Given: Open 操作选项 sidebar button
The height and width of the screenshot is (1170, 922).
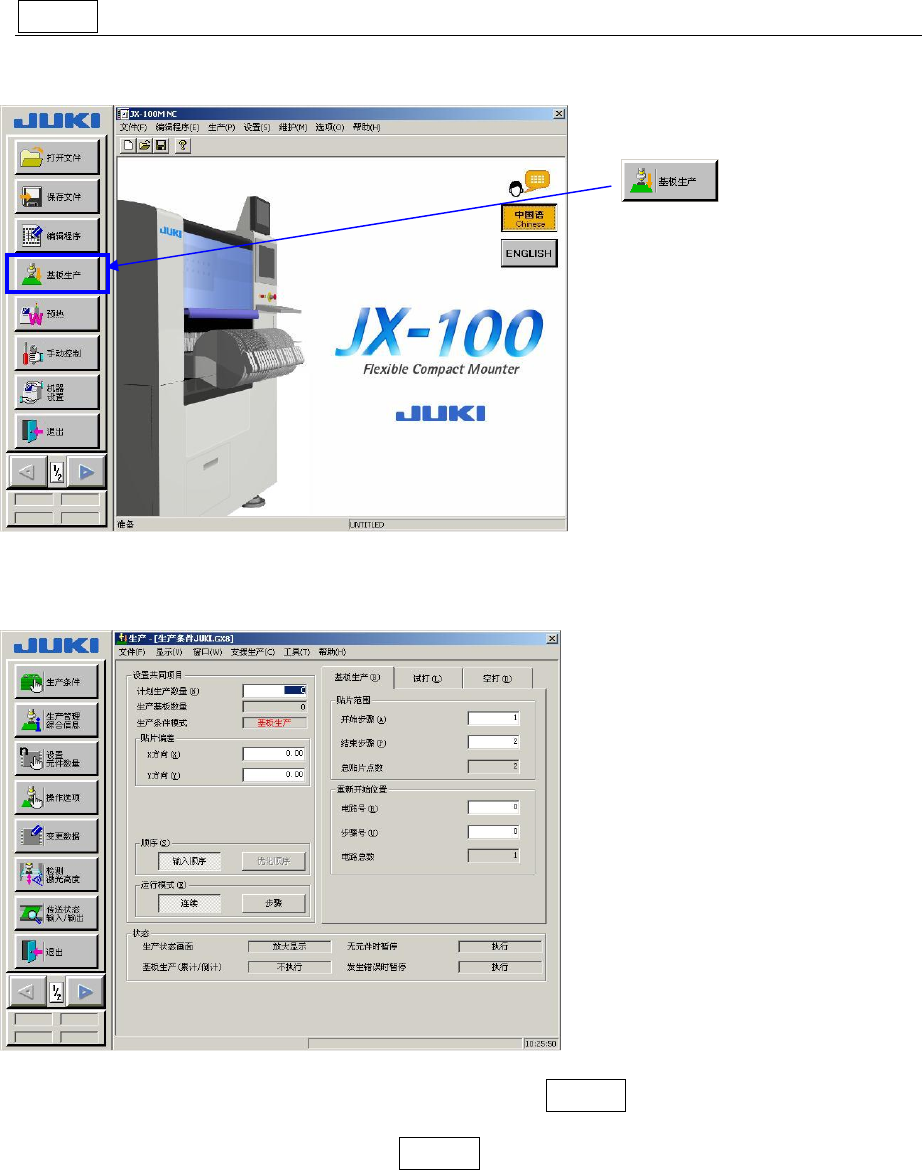Looking at the screenshot, I should click(x=57, y=798).
